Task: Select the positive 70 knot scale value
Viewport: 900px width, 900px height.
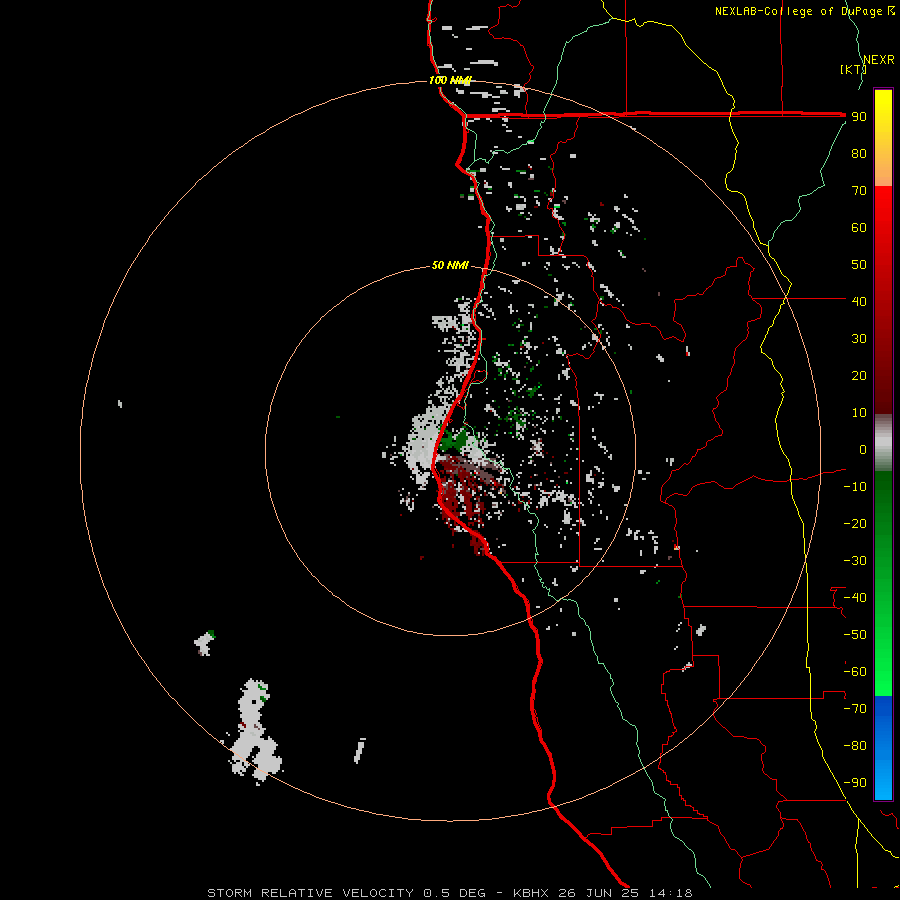Action: tap(859, 191)
